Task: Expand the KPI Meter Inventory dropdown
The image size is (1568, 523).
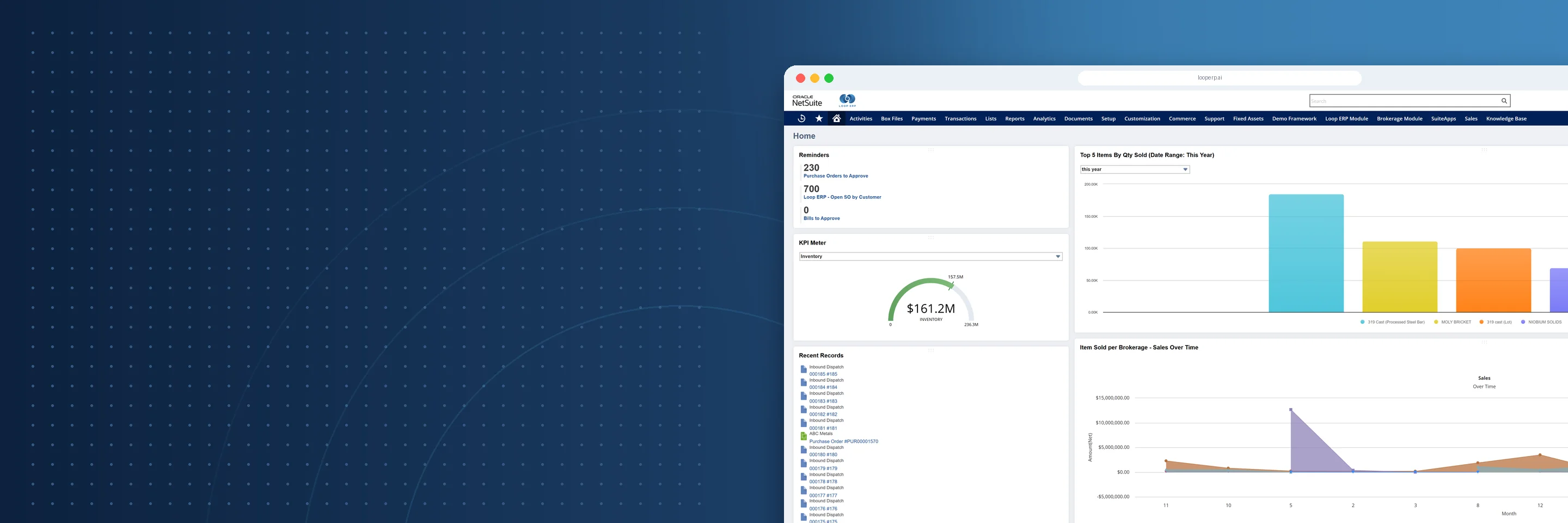Action: 930,257
